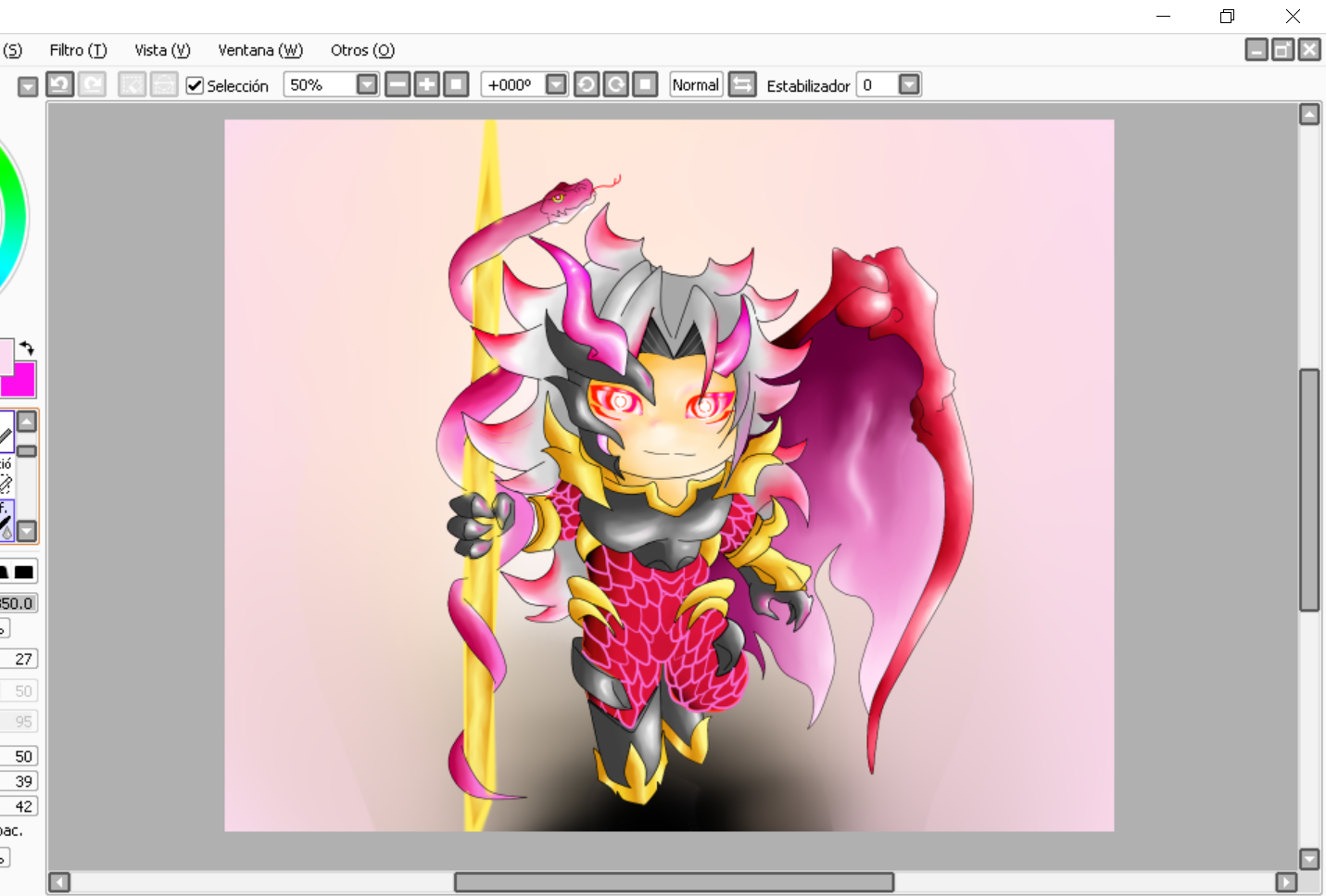Flip the view horizontally with double-arrow icon
Image resolution: width=1326 pixels, height=896 pixels.
click(742, 84)
